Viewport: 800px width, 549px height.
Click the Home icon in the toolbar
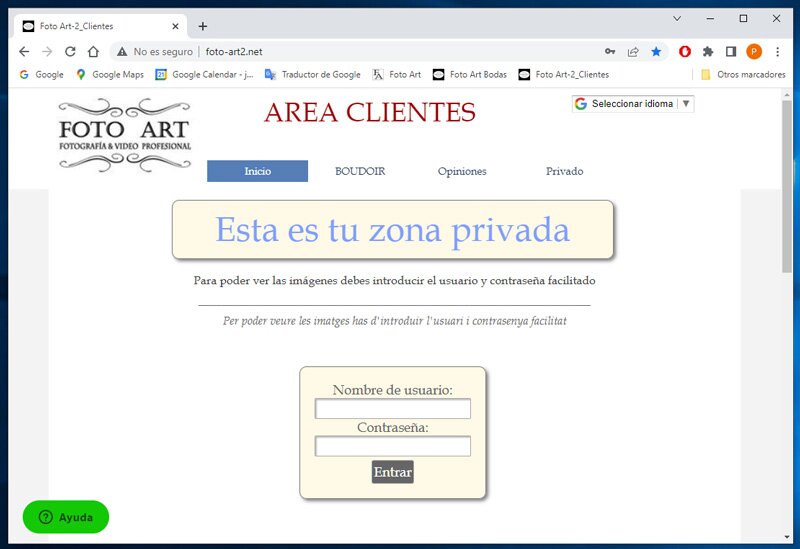[x=93, y=51]
